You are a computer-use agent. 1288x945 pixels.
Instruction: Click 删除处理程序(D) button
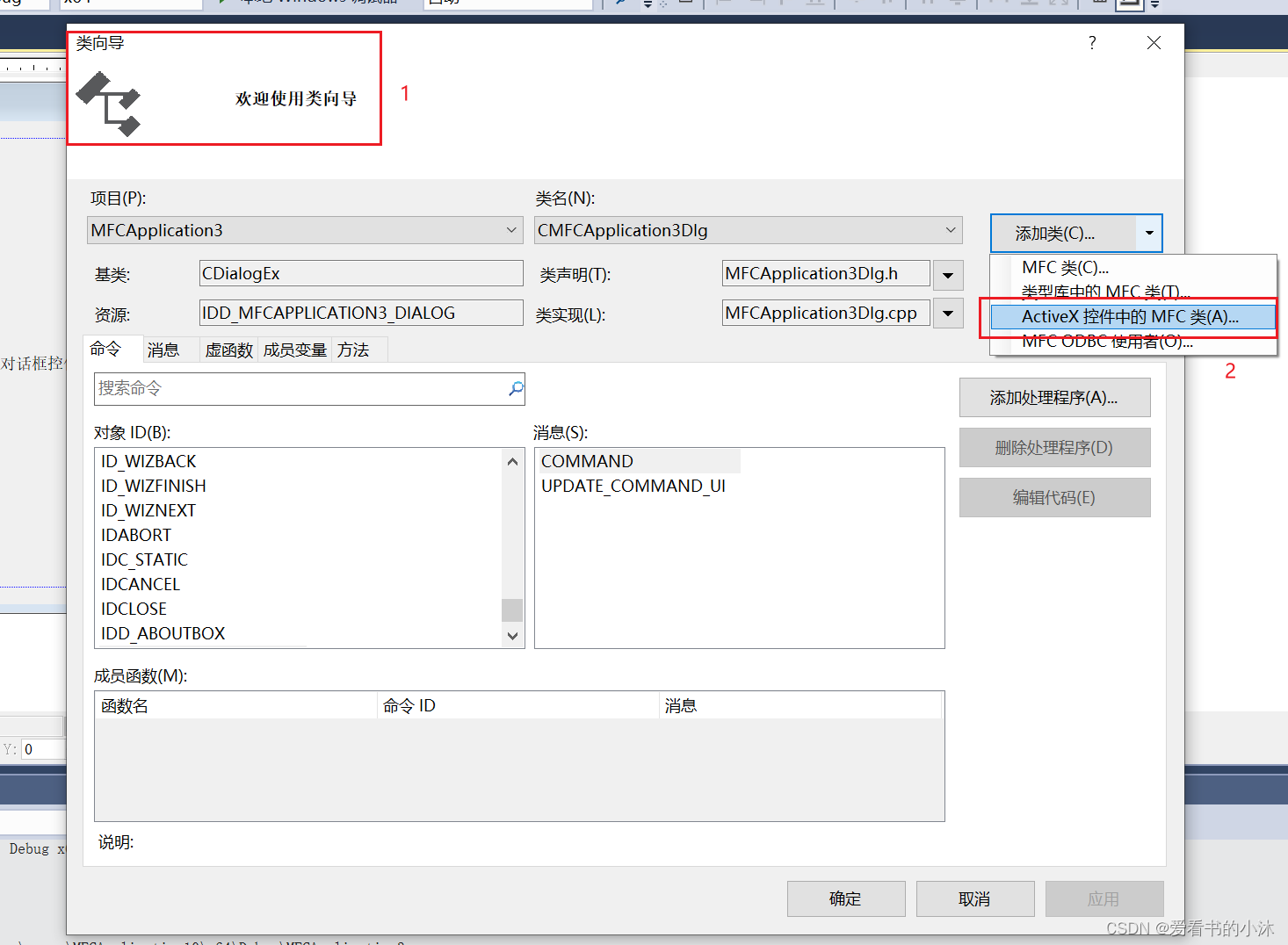[1054, 448]
